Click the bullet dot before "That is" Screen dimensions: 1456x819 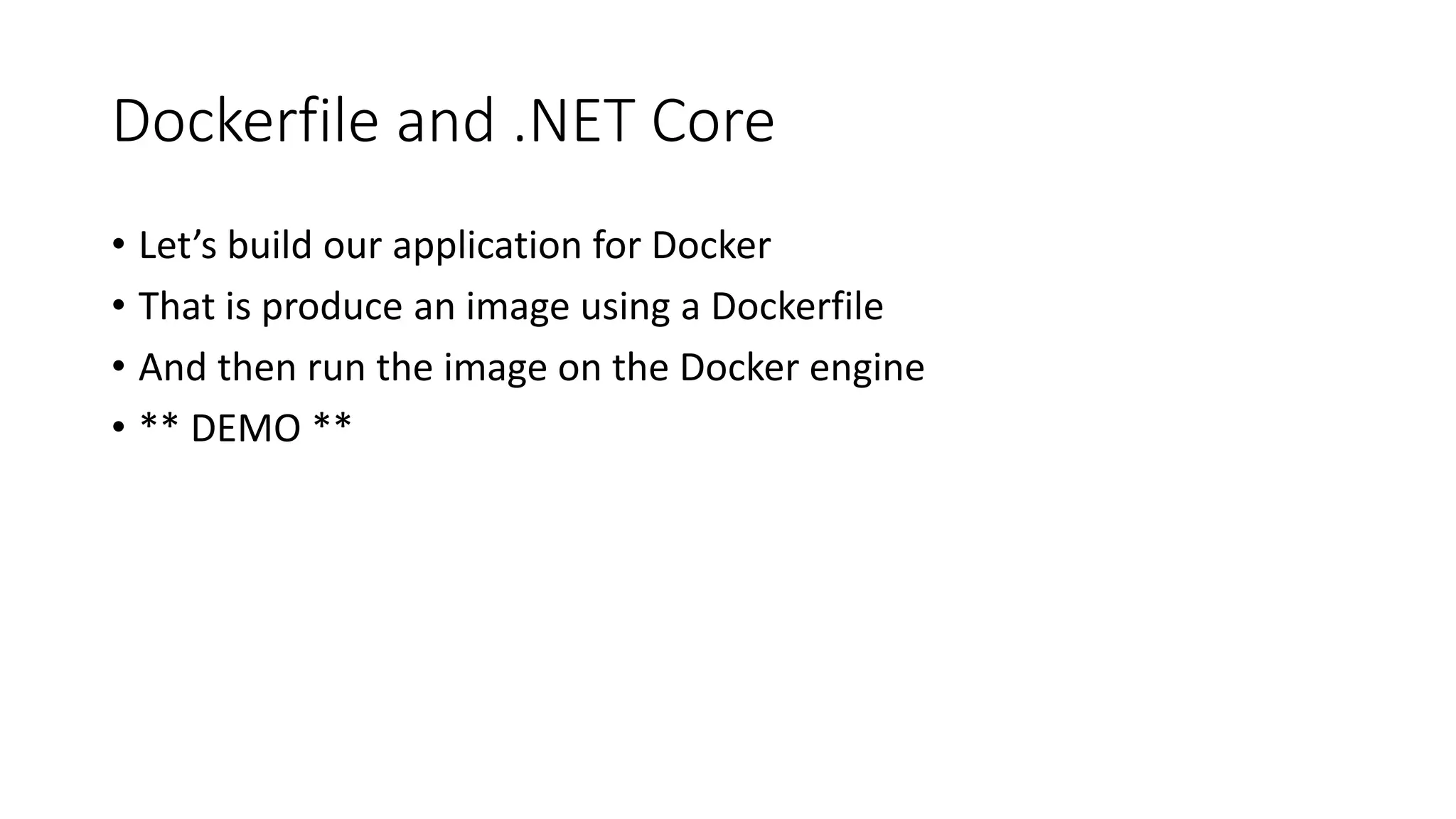118,305
